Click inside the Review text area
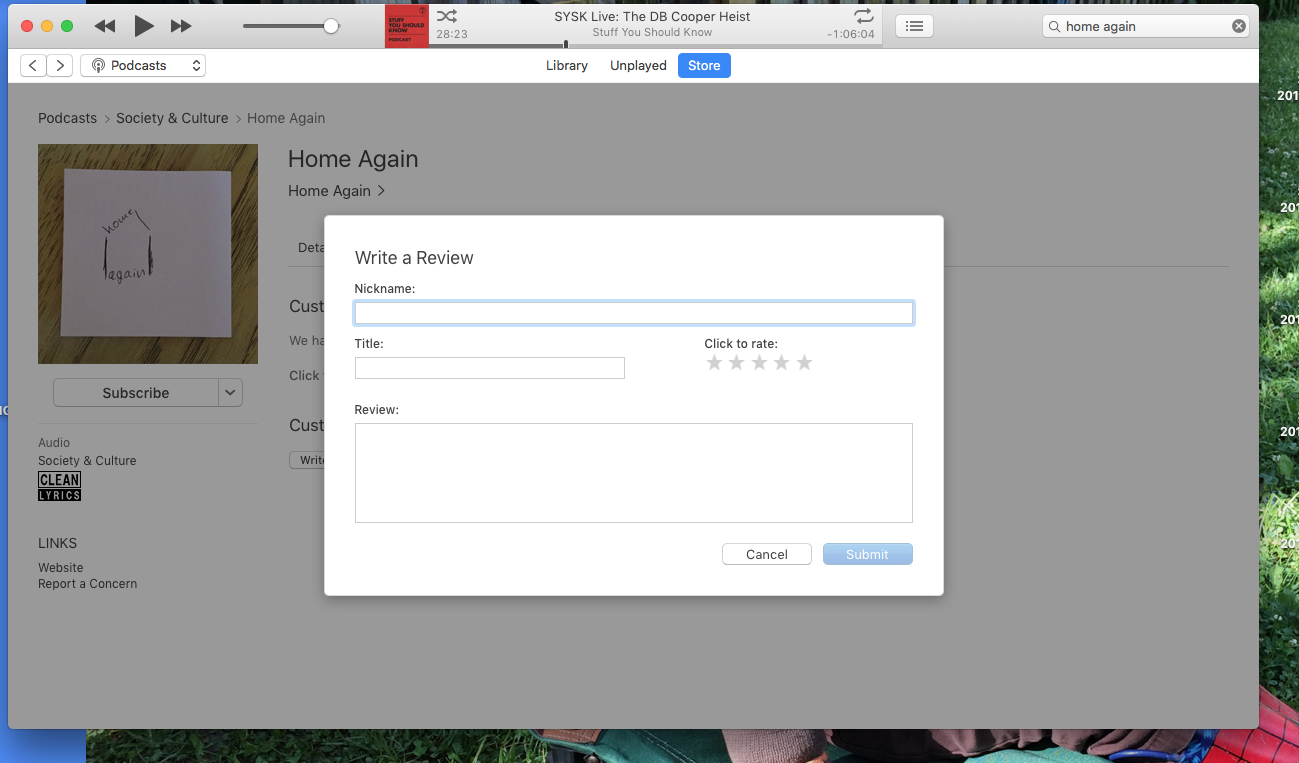 [634, 473]
